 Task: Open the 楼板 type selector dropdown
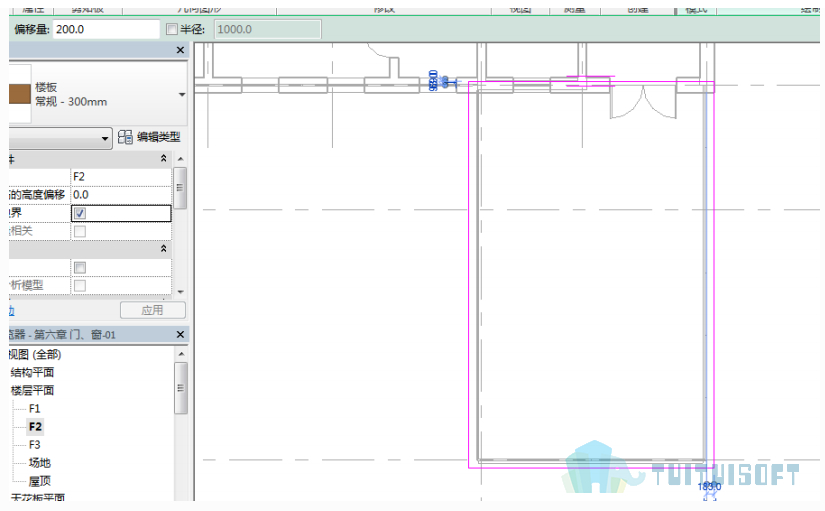point(182,95)
